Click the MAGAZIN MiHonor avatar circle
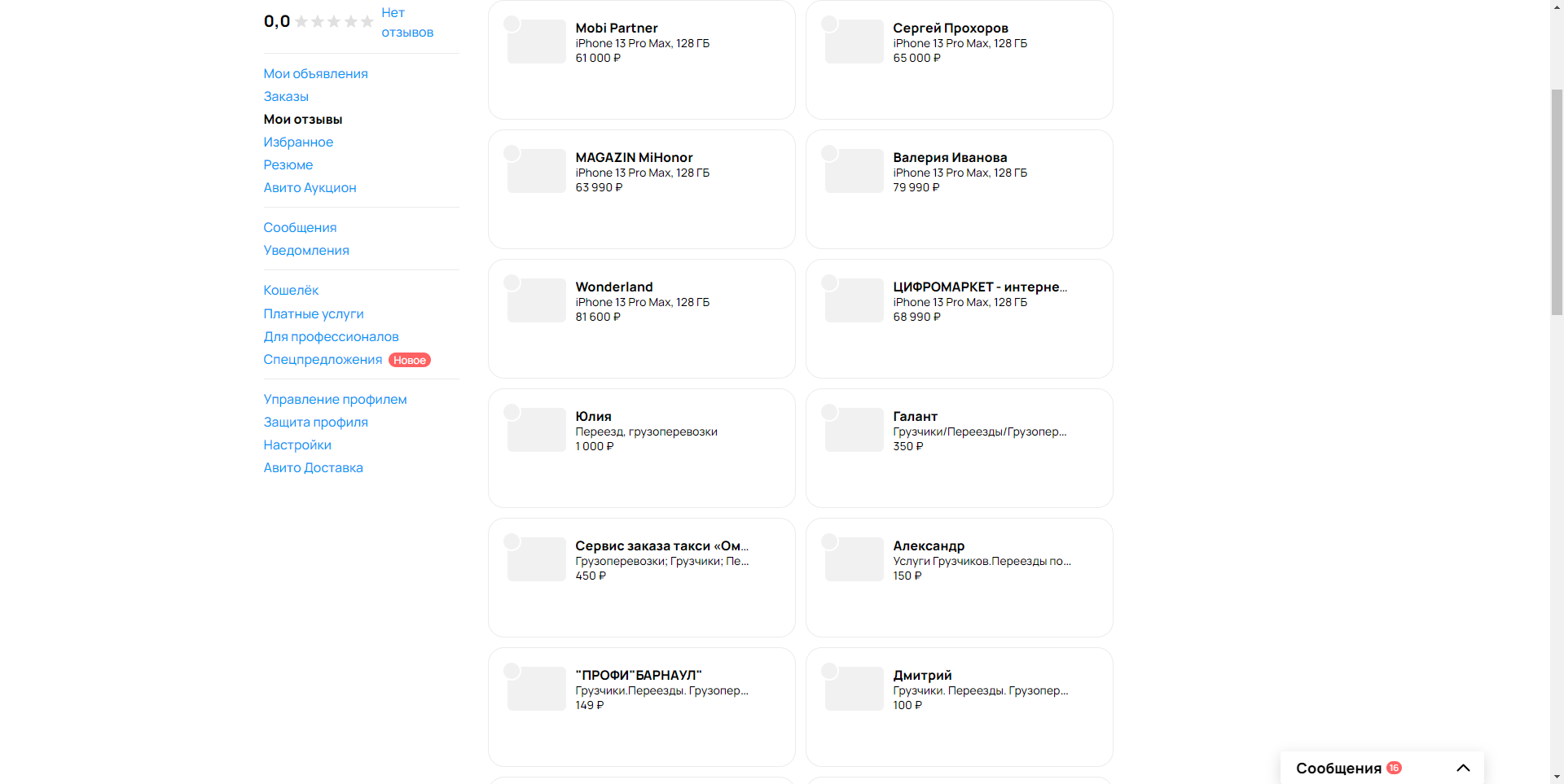Viewport: 1564px width, 784px height. click(x=512, y=153)
